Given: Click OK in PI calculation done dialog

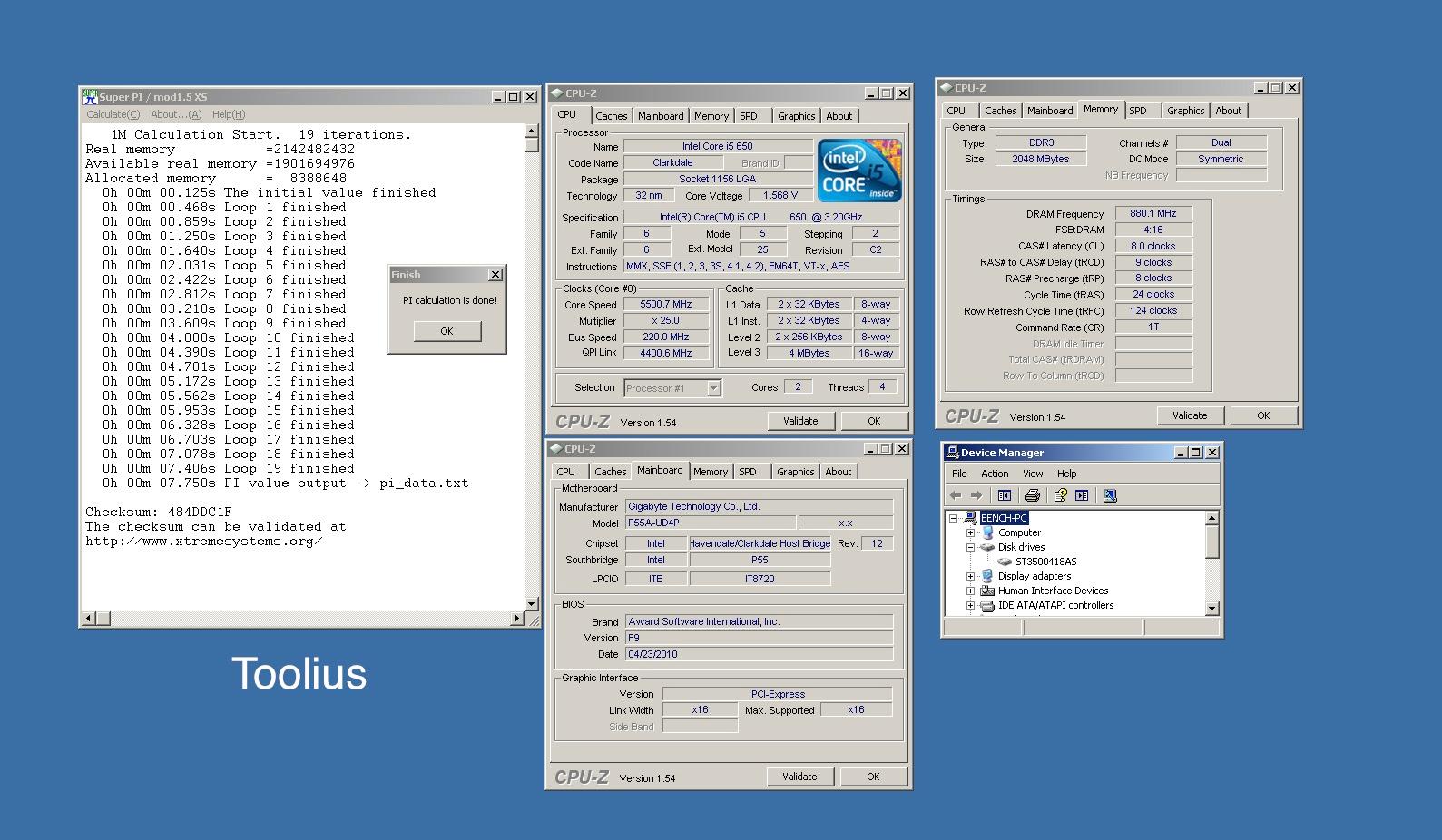Looking at the screenshot, I should (446, 331).
